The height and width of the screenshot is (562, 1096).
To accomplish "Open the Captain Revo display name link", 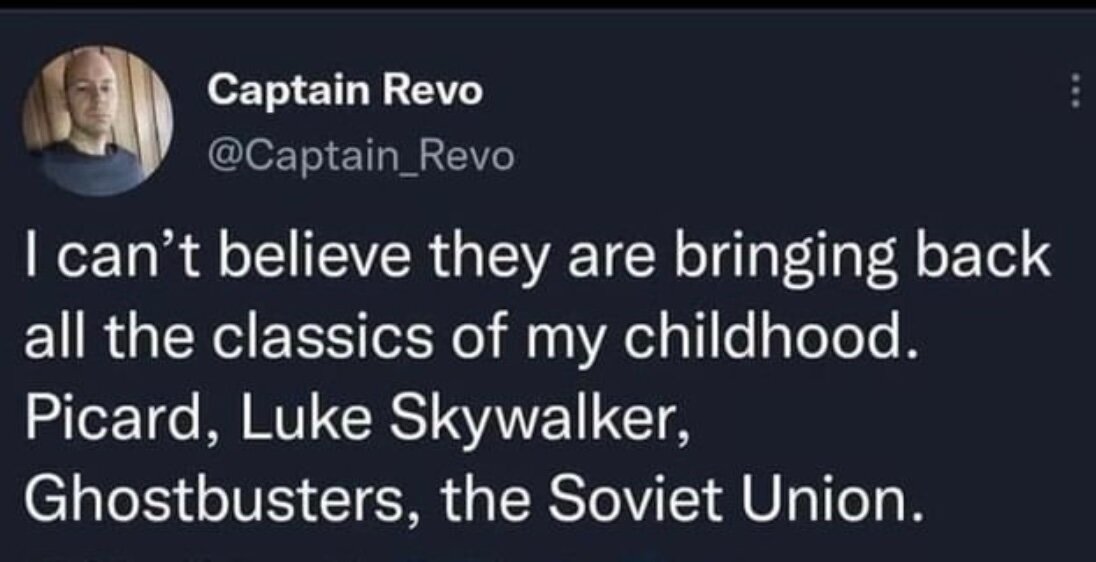I will (345, 91).
